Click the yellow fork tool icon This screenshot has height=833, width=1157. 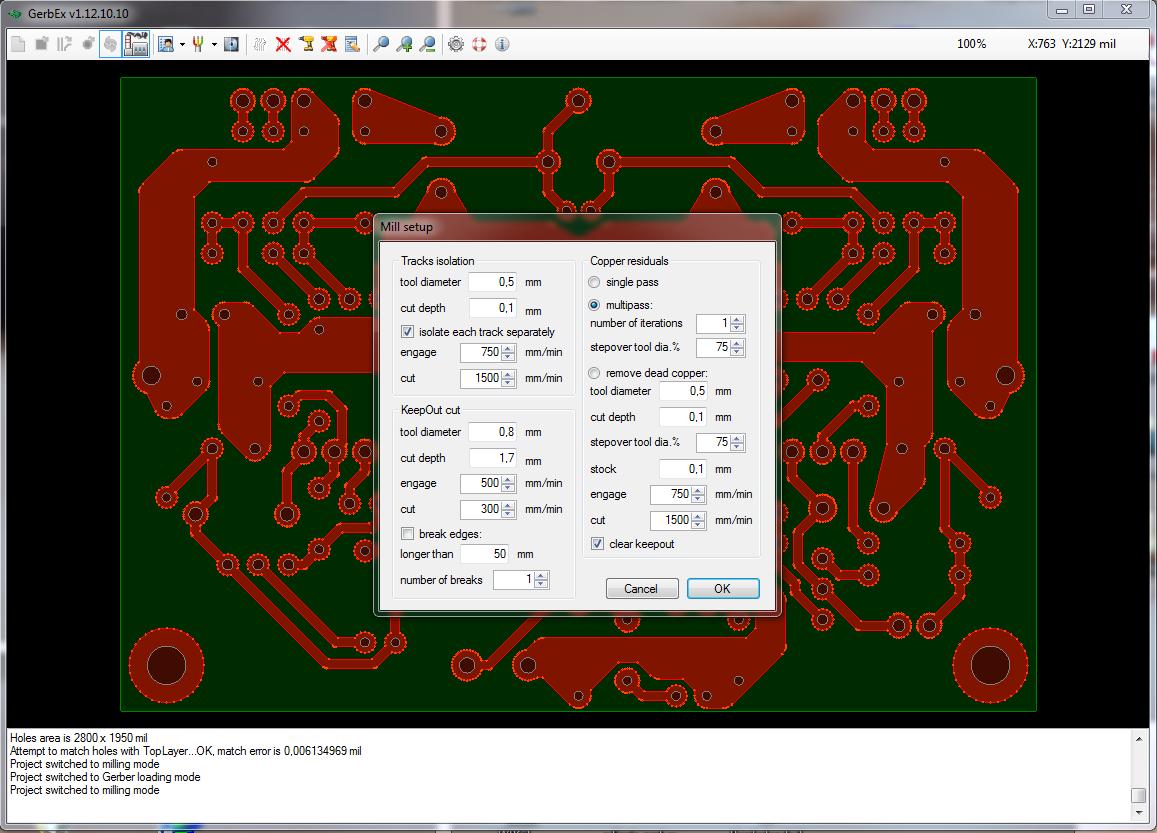tap(198, 44)
